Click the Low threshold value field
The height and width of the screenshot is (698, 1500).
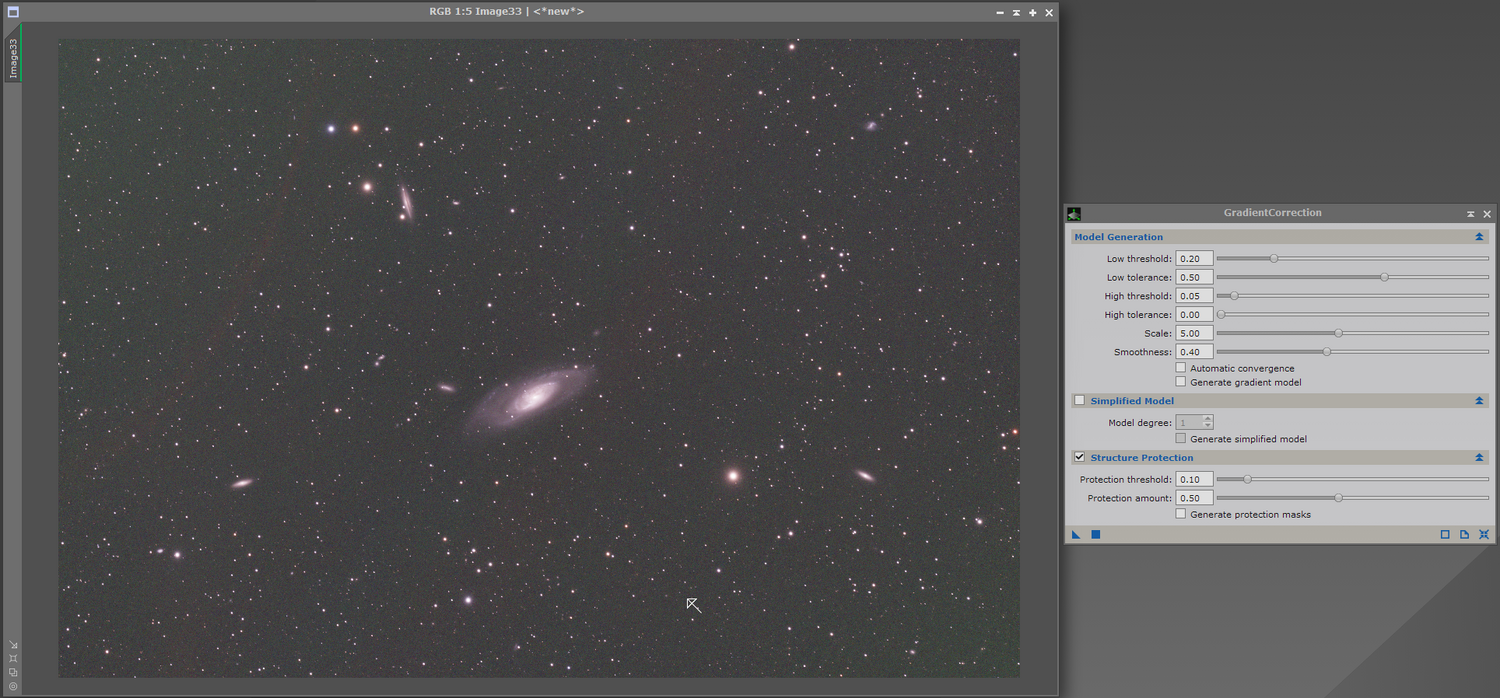(x=1194, y=259)
